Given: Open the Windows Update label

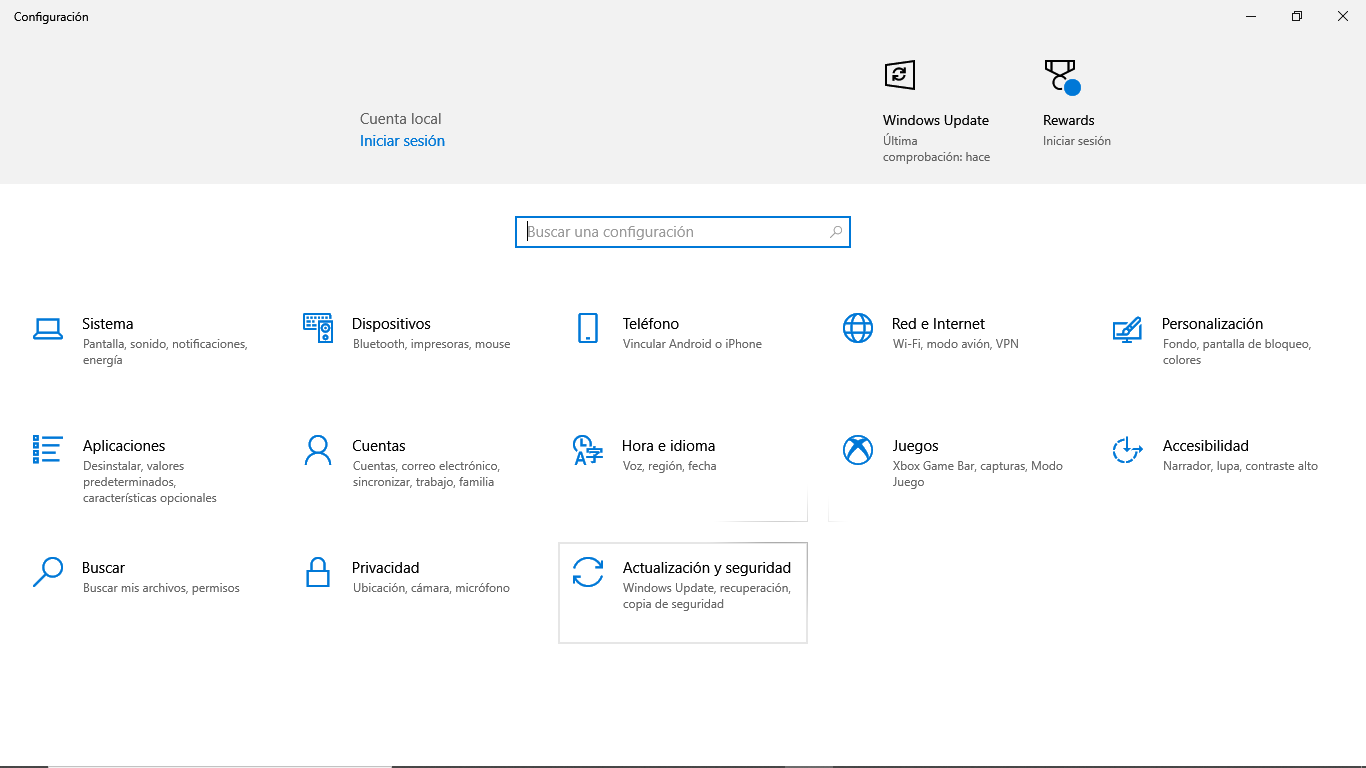Looking at the screenshot, I should [x=936, y=120].
